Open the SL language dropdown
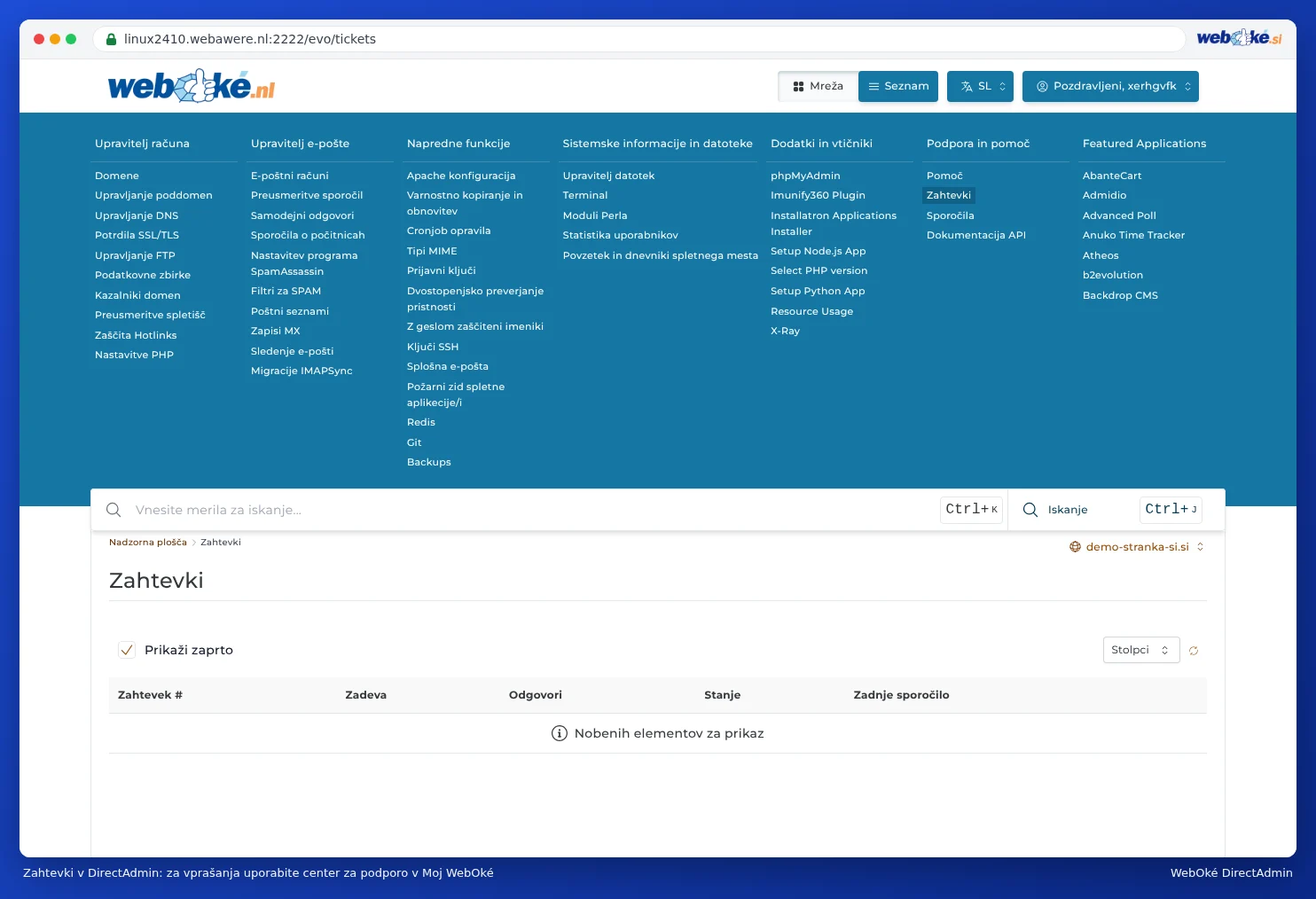This screenshot has height=899, width=1316. (980, 86)
